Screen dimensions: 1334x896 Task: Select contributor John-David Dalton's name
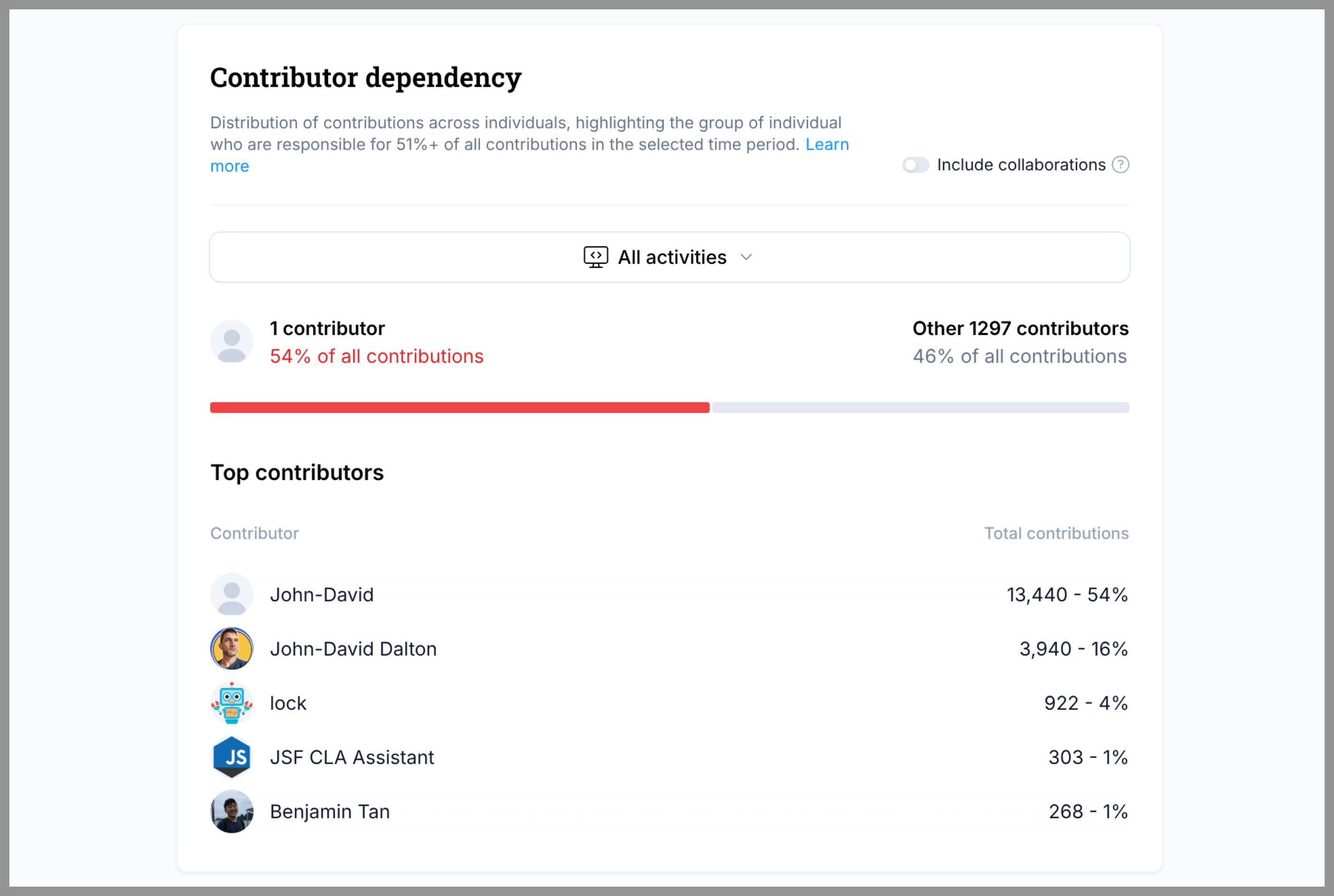tap(353, 649)
